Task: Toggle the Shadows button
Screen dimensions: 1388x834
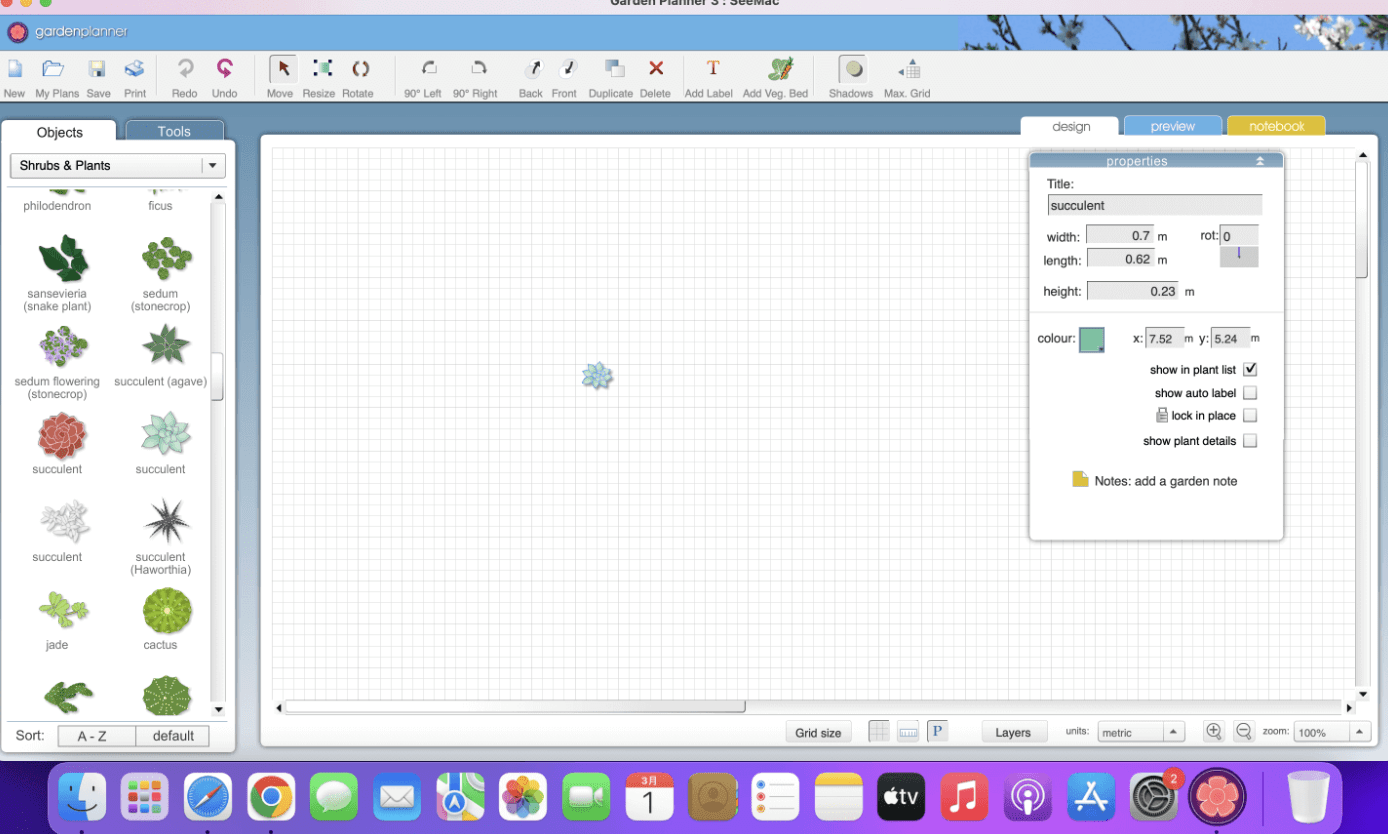Action: coord(852,70)
